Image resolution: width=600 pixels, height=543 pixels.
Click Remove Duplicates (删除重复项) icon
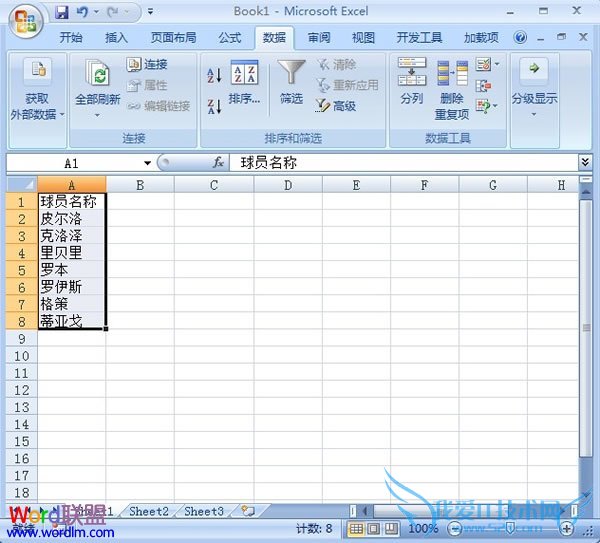pos(452,82)
